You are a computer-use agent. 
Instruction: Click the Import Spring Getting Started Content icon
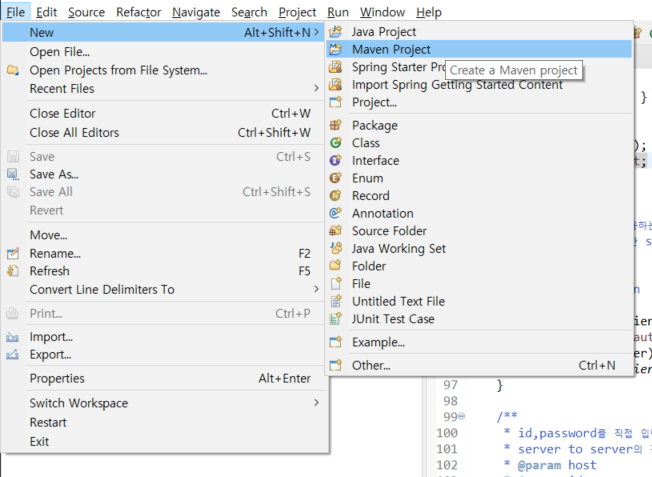coord(336,84)
